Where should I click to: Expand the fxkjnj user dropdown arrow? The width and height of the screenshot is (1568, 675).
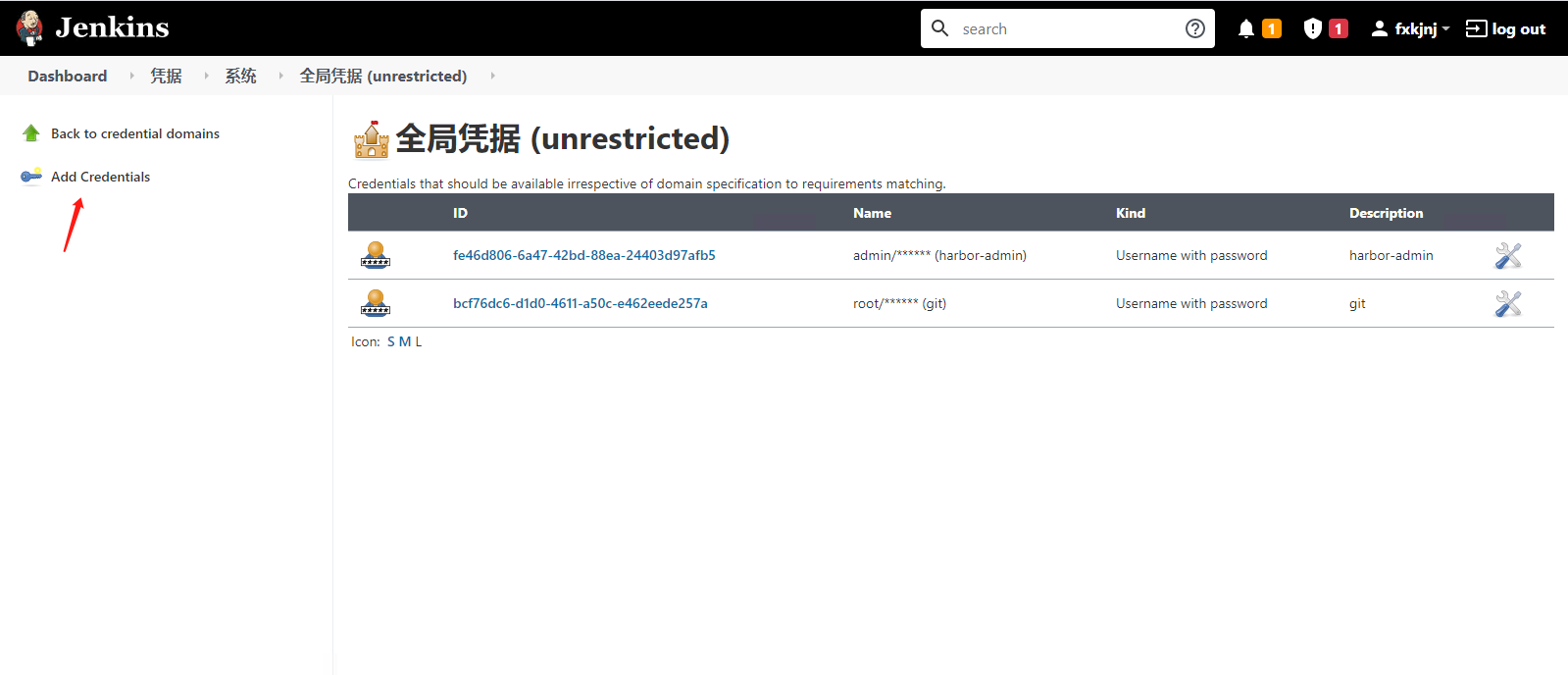click(1445, 29)
